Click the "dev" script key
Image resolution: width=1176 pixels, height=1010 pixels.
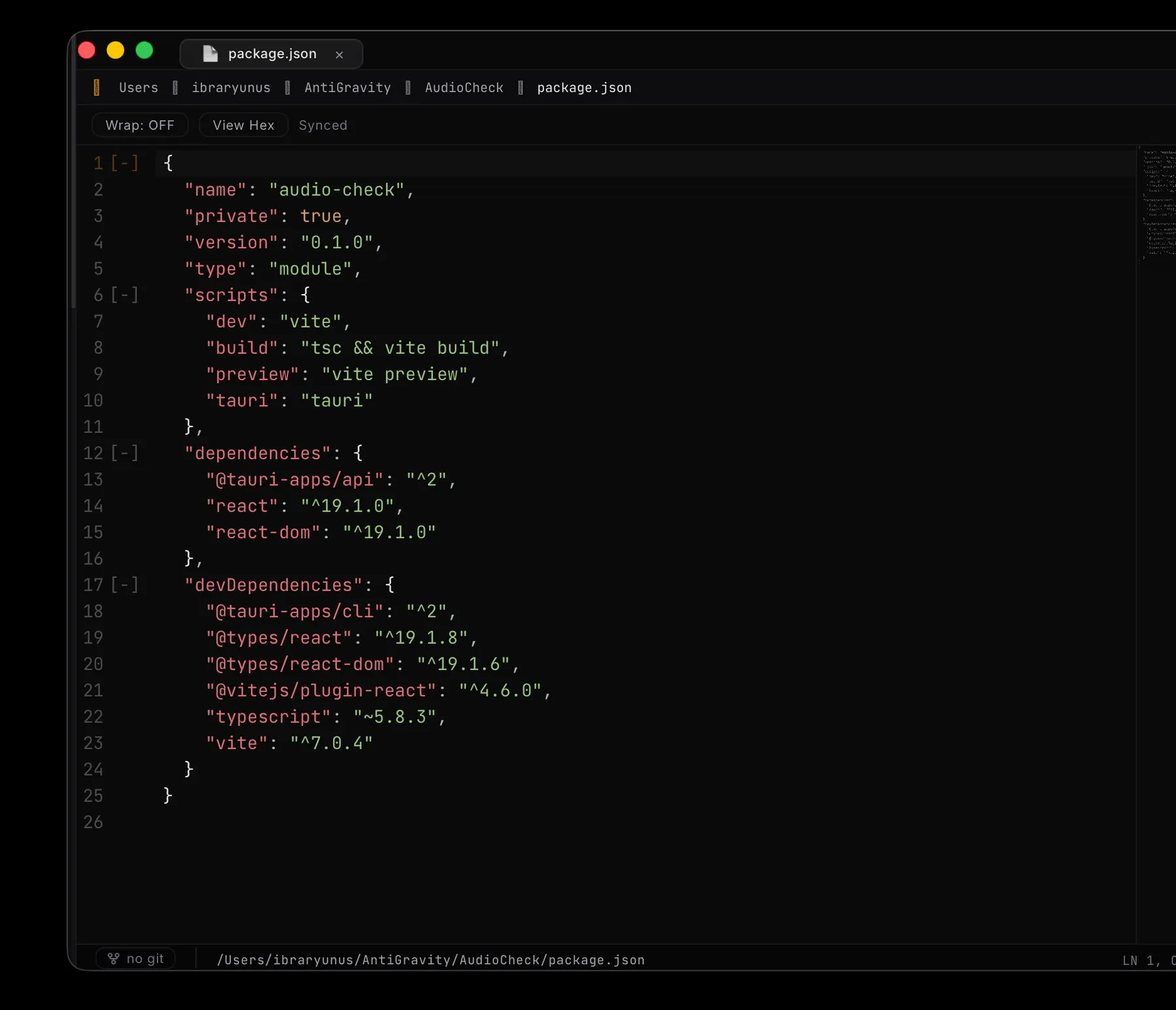231,321
